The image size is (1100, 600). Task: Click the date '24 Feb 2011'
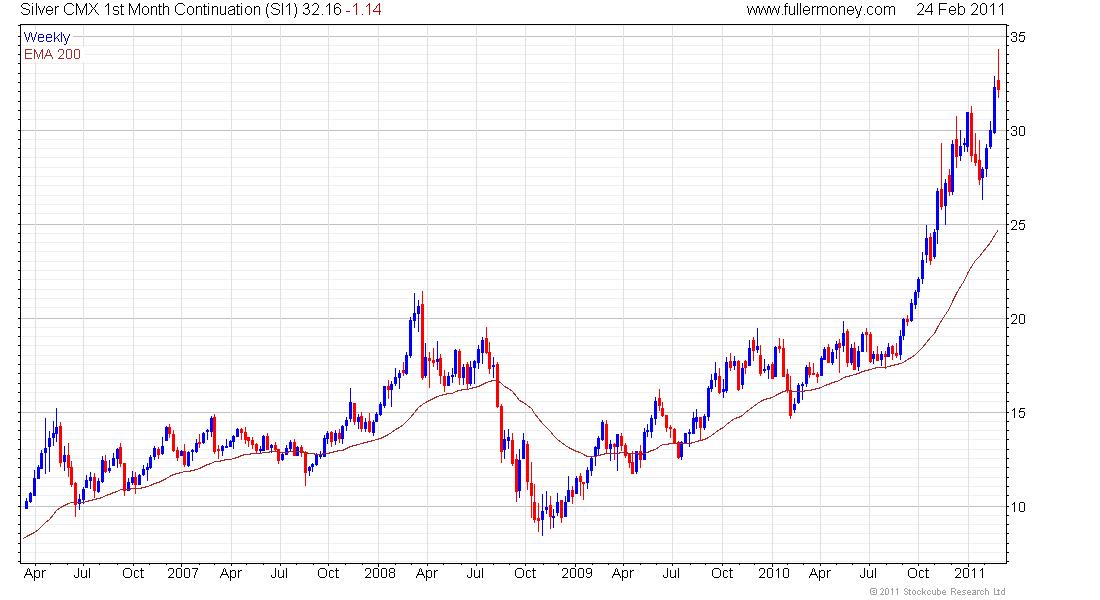(960, 10)
